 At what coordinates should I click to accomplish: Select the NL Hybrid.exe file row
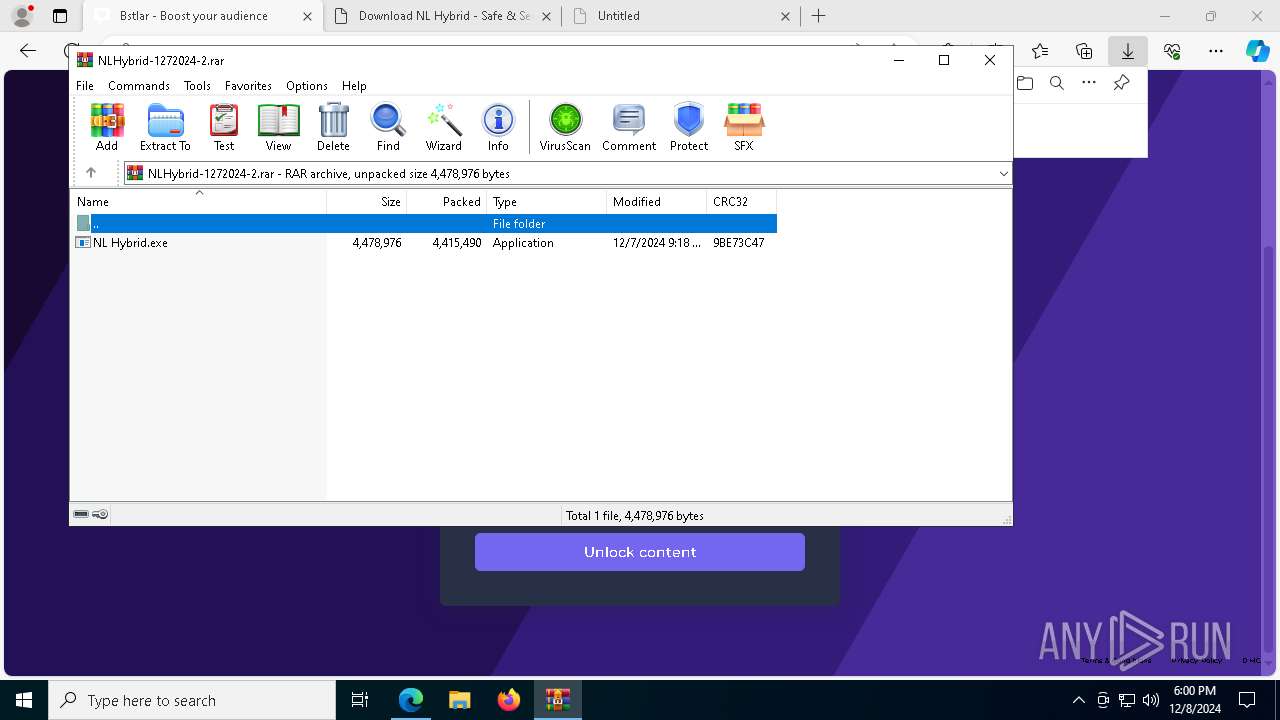pos(424,243)
